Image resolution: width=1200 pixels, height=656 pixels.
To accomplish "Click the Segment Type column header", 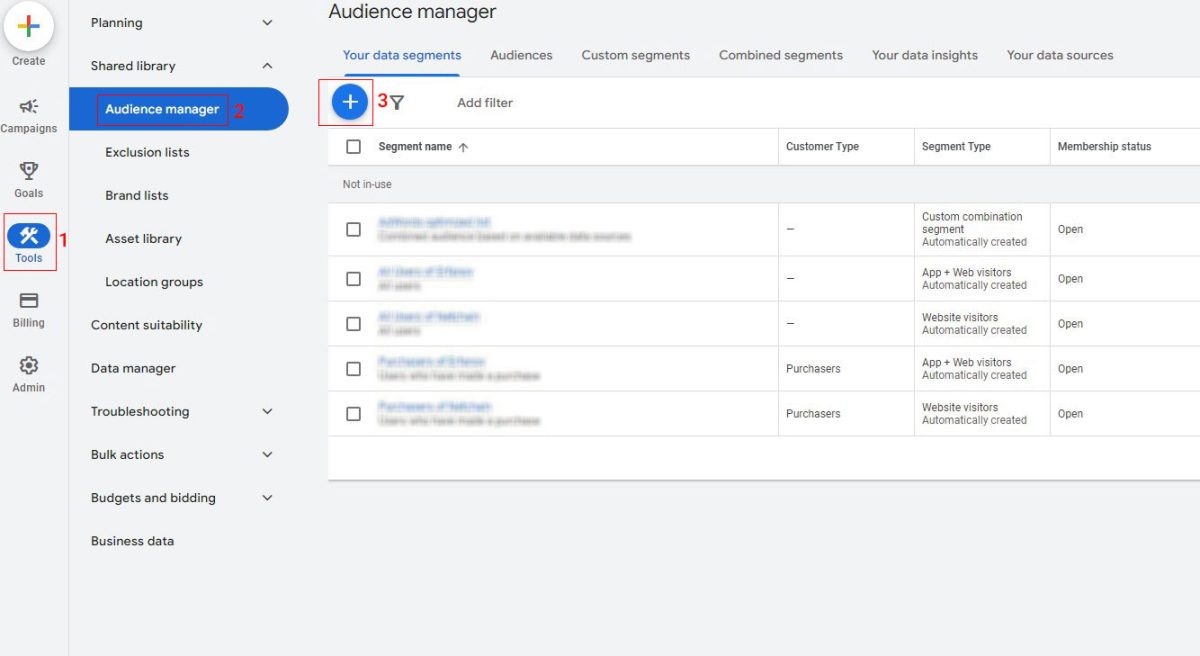I will pos(956,147).
